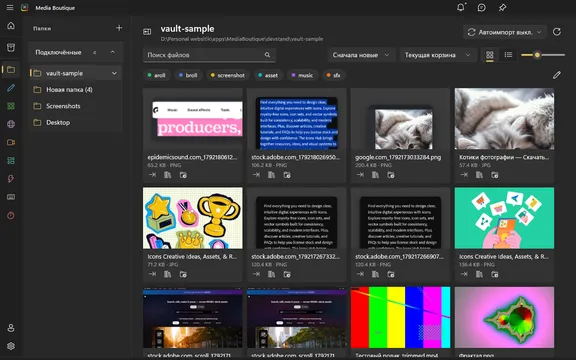The height and width of the screenshot is (360, 576).
Task: Open the chat bubble icon in title bar
Action: click(482, 7)
